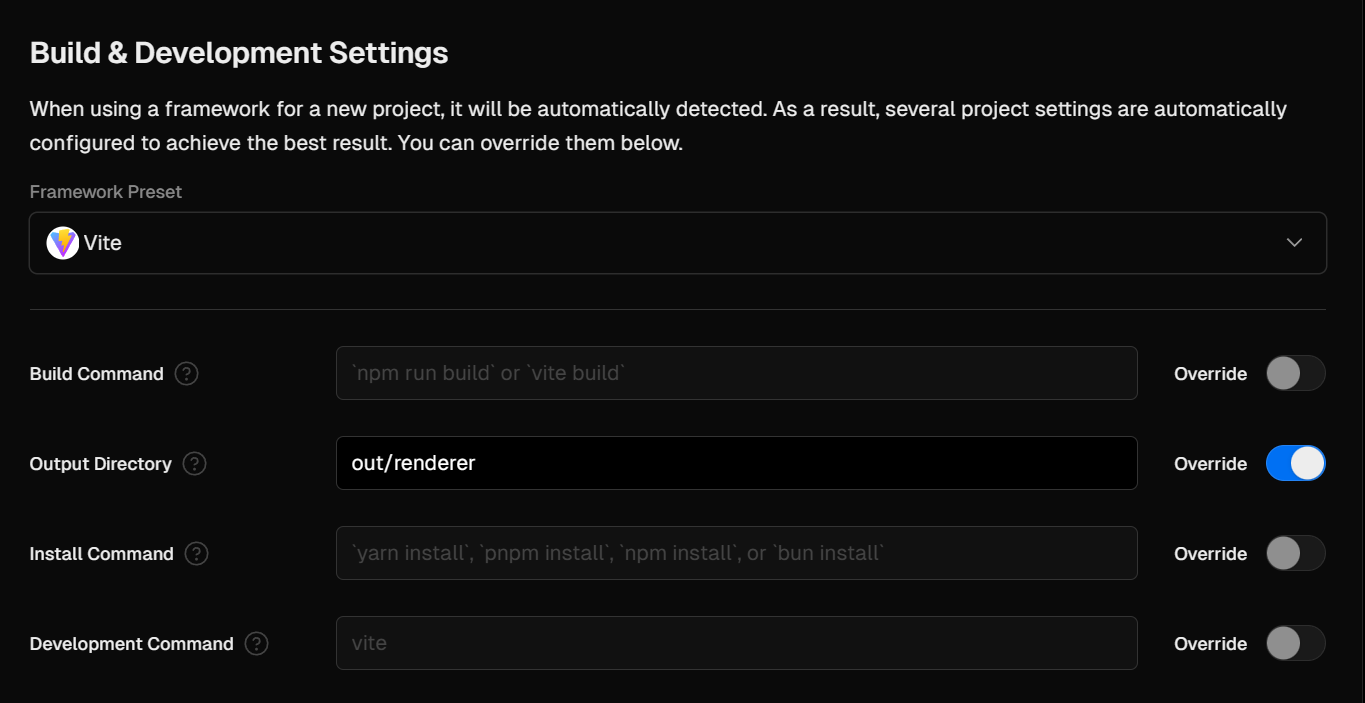Open the Install Command help tooltip icon
The width and height of the screenshot is (1365, 703).
point(197,554)
